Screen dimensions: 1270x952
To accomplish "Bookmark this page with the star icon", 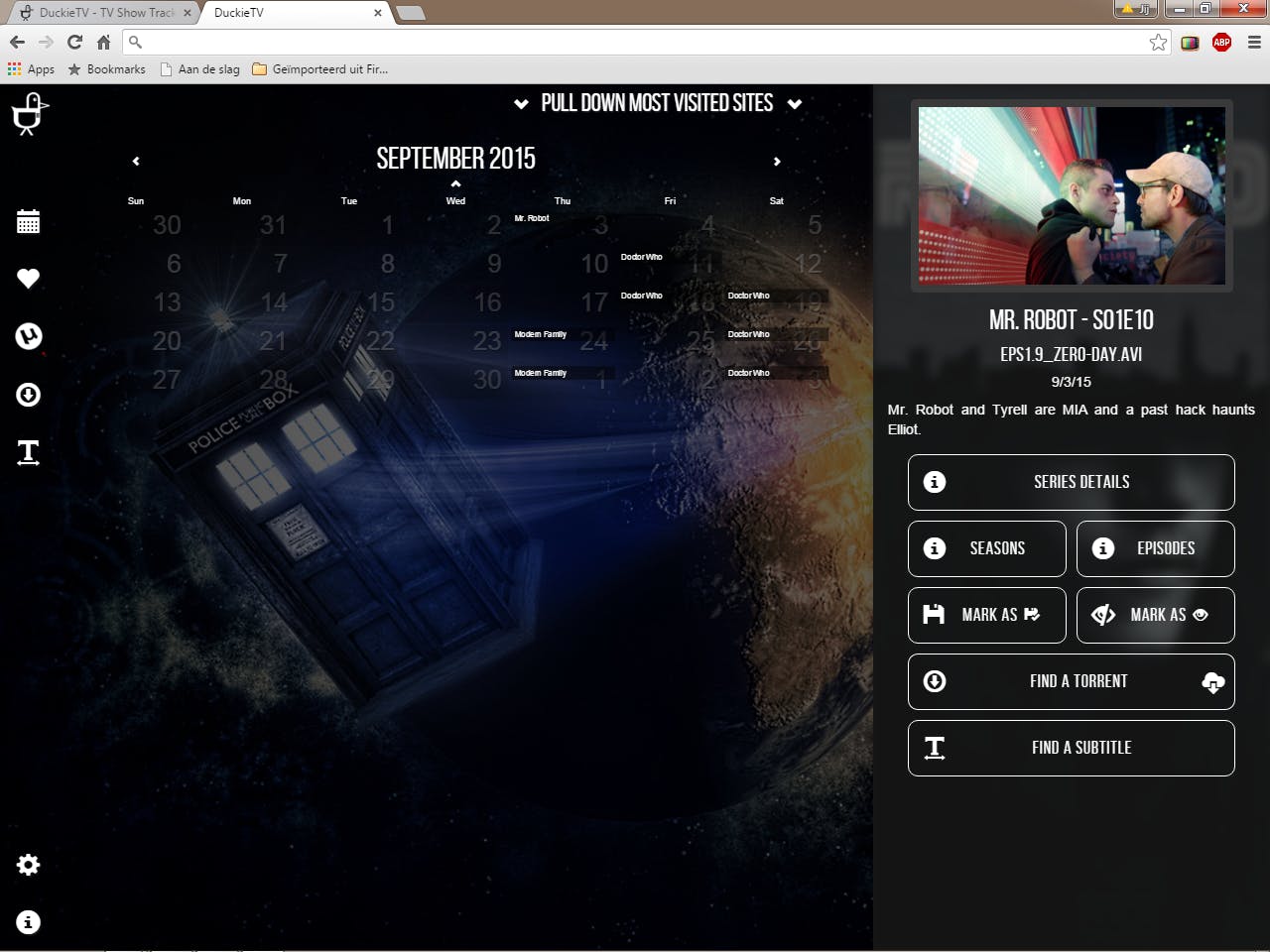I will point(1158,42).
